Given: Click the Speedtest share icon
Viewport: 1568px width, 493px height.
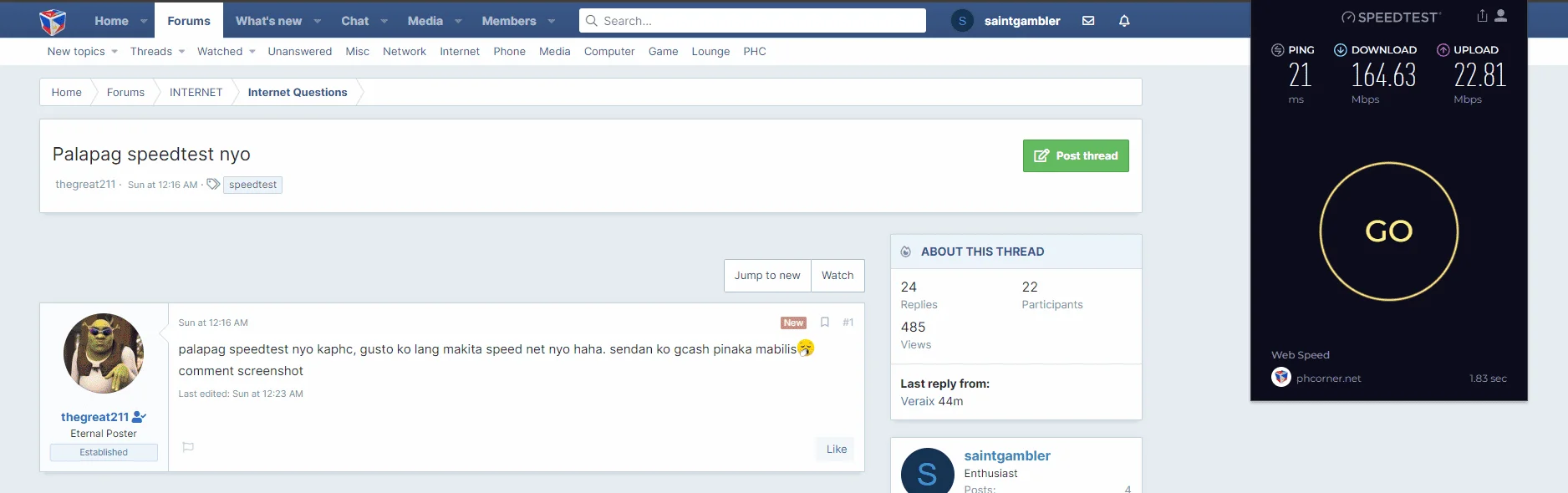Looking at the screenshot, I should tap(1482, 16).
